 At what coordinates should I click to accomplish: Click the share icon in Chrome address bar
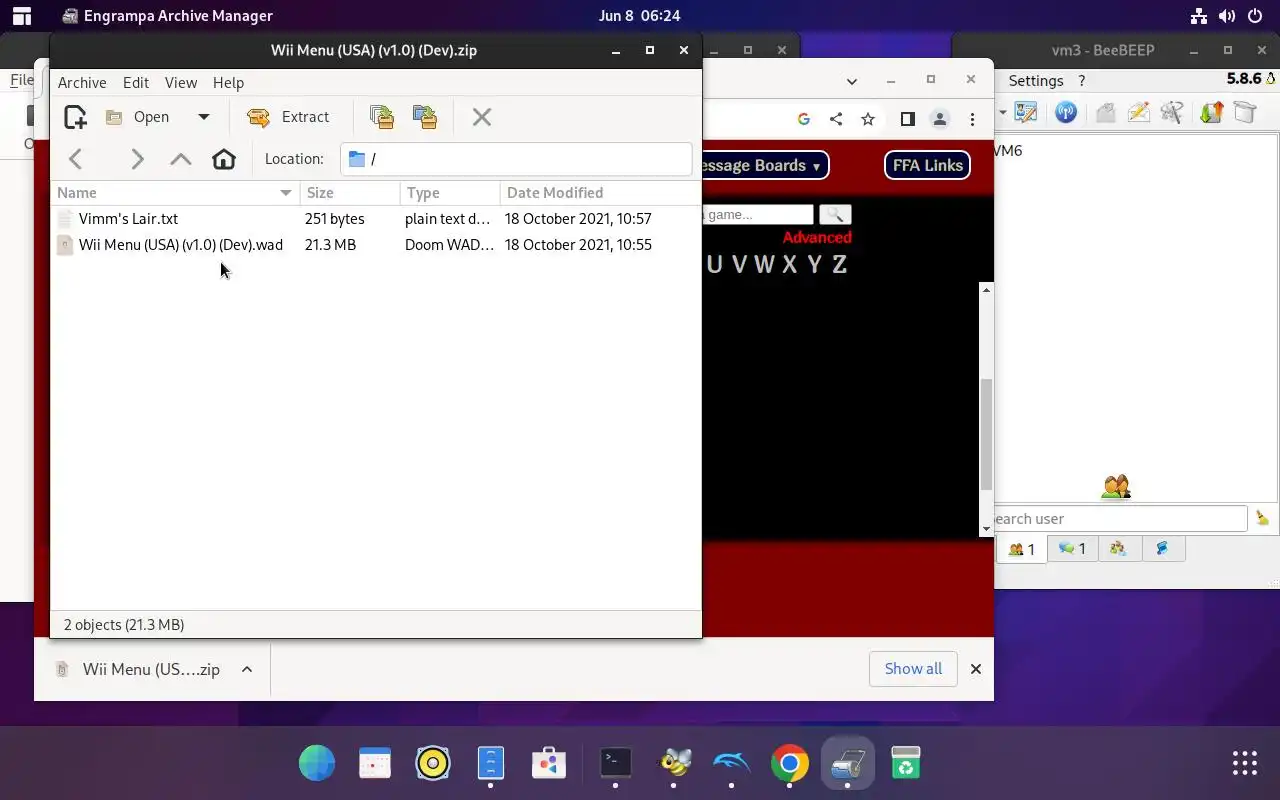[835, 119]
